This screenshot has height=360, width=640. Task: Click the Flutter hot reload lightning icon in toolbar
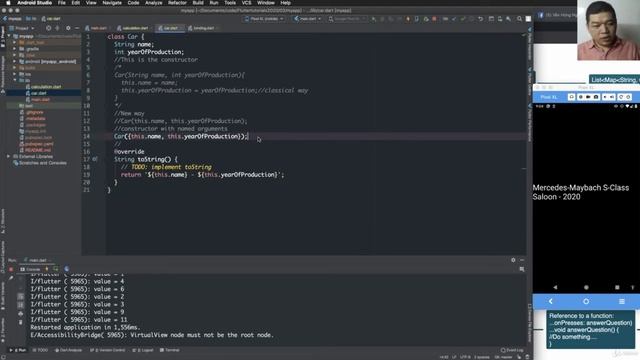point(407,19)
